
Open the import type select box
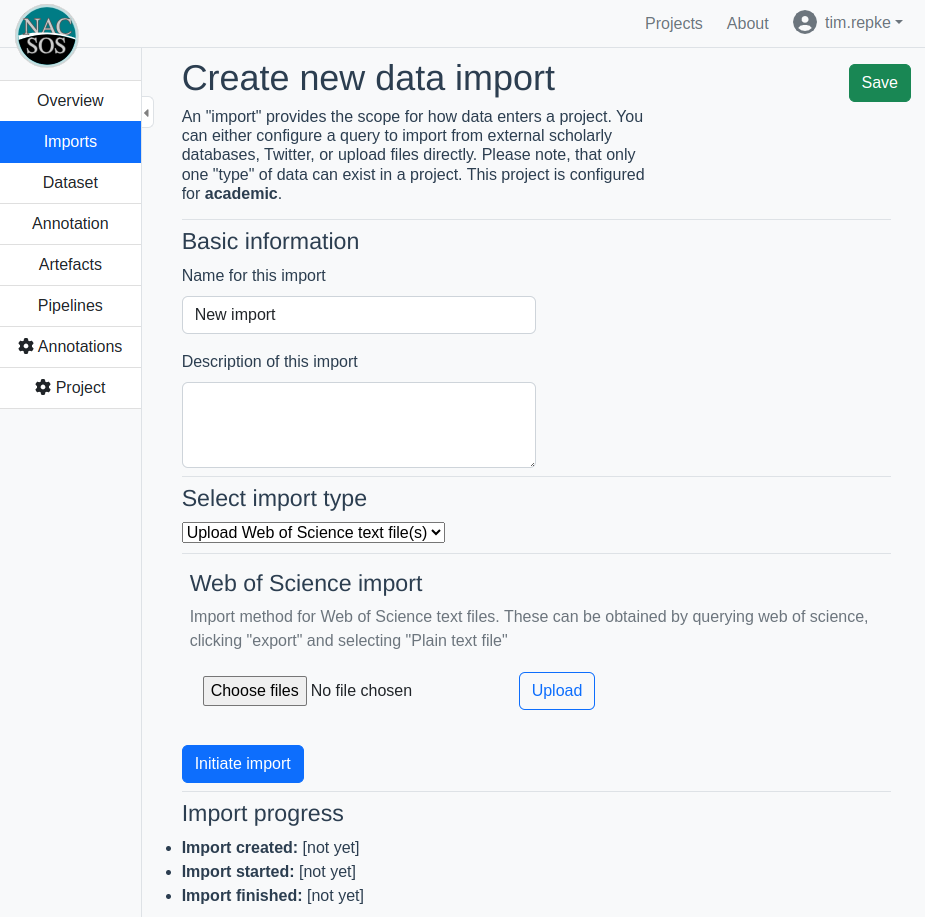pos(313,532)
